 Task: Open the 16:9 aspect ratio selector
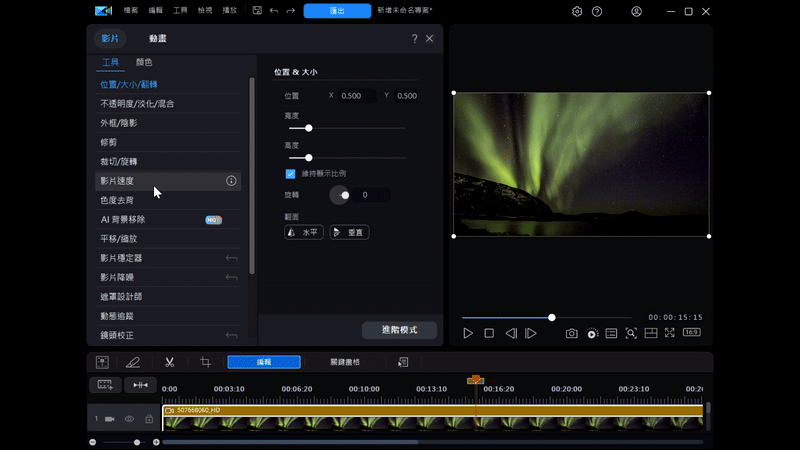[x=692, y=333]
